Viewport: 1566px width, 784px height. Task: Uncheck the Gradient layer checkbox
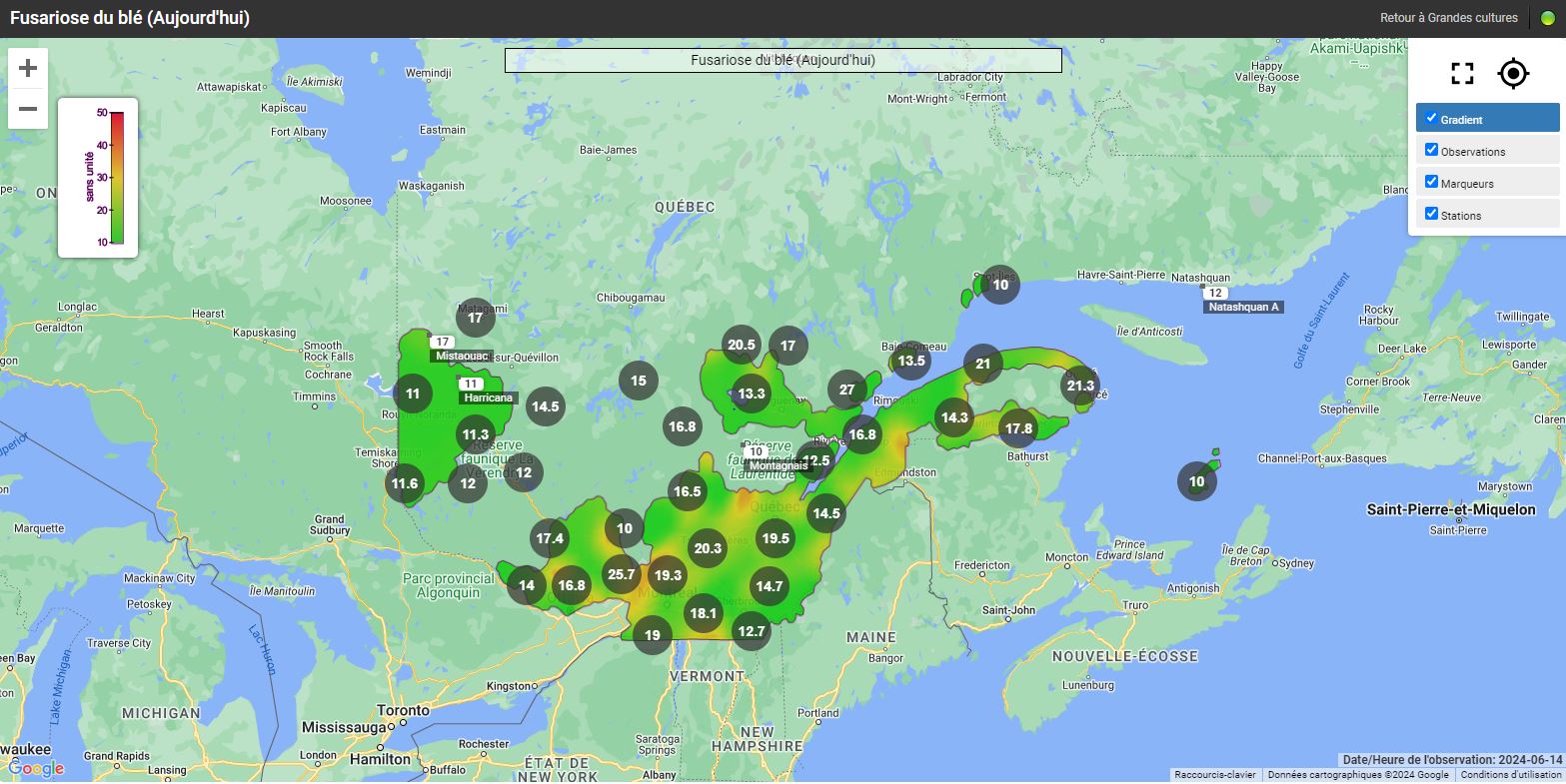tap(1431, 118)
